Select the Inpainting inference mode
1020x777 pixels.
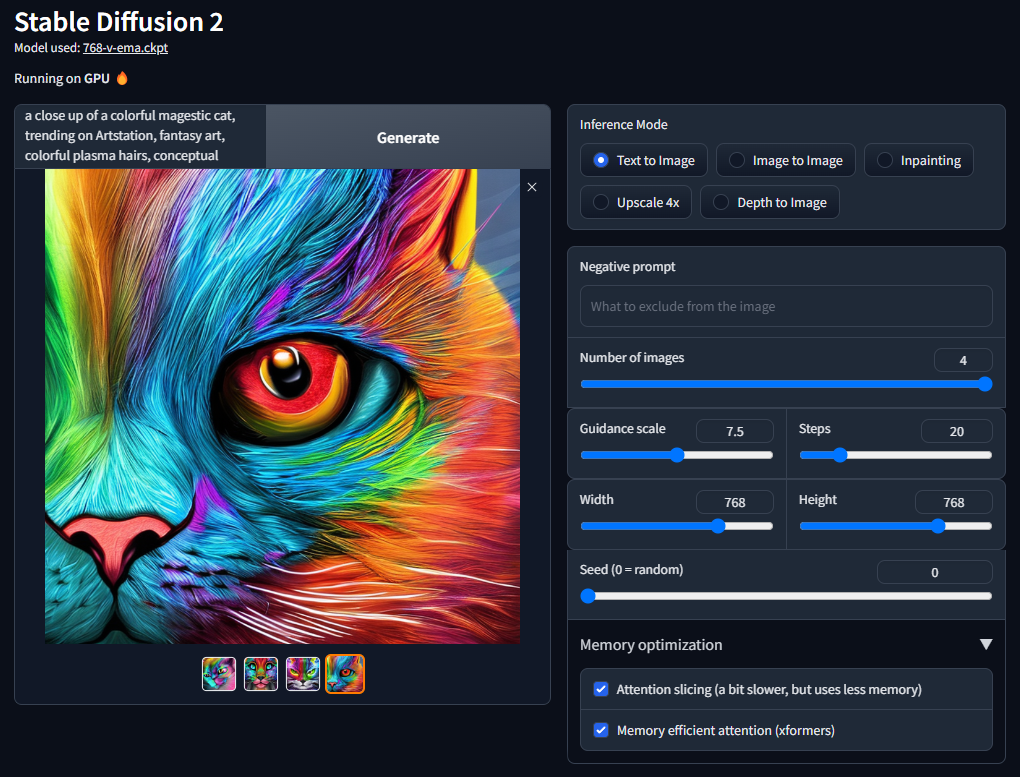(918, 160)
